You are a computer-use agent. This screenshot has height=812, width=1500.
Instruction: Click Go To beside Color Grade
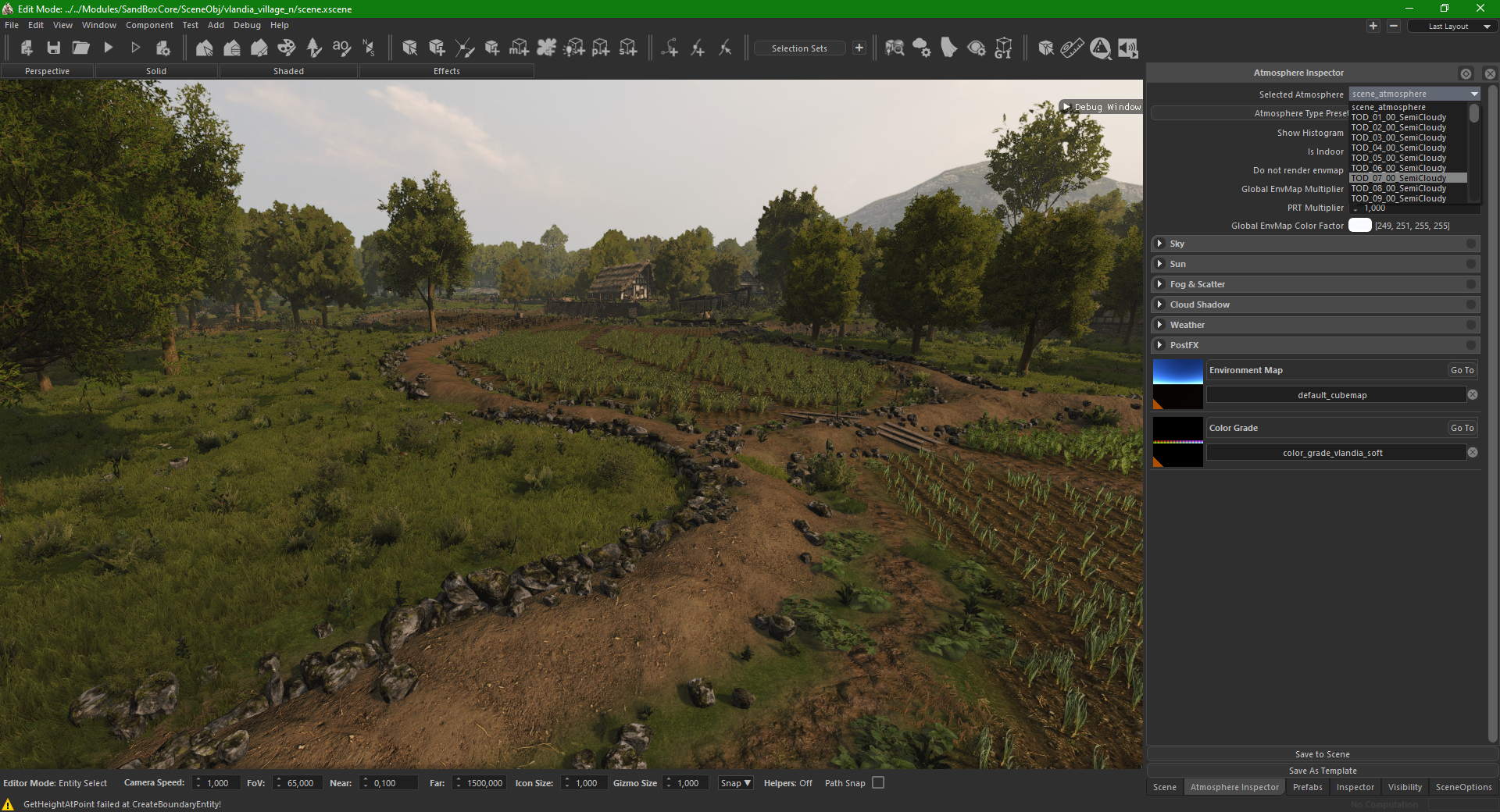pyautogui.click(x=1462, y=428)
